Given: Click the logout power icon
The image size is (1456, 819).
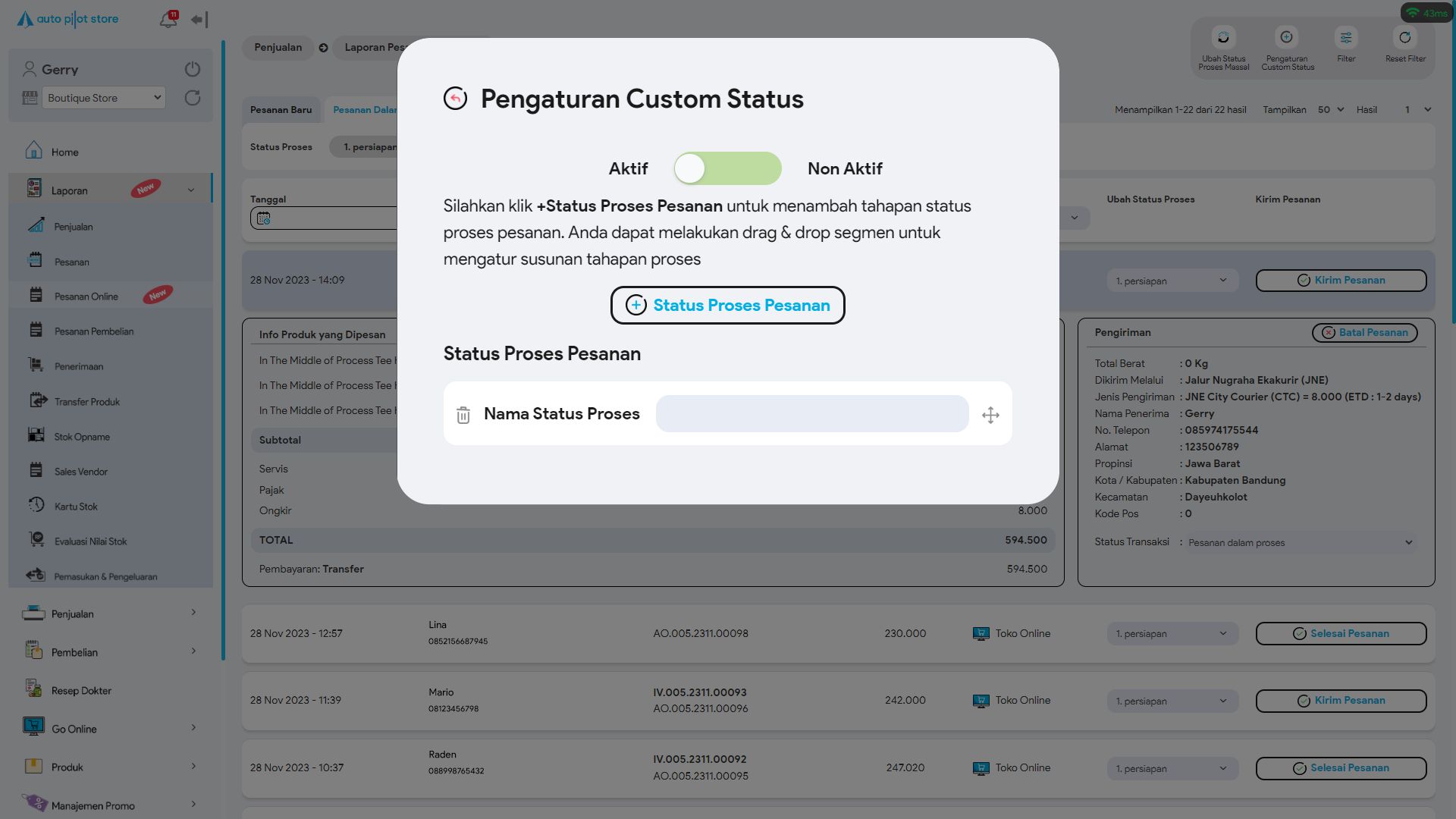Looking at the screenshot, I should pyautogui.click(x=193, y=69).
